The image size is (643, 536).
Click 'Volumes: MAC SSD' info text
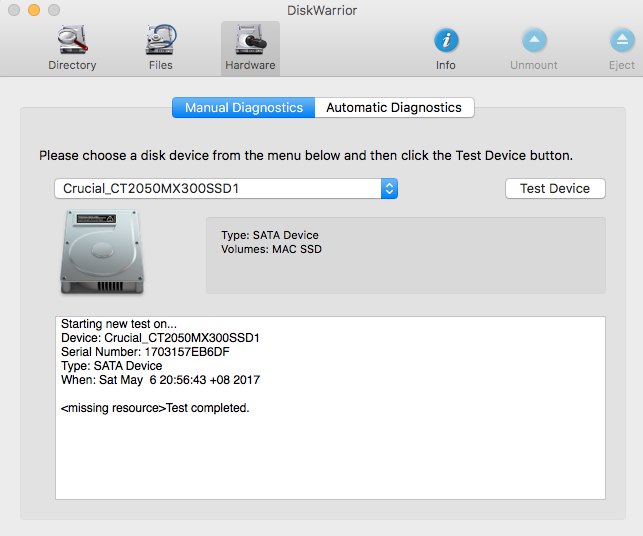coord(271,249)
